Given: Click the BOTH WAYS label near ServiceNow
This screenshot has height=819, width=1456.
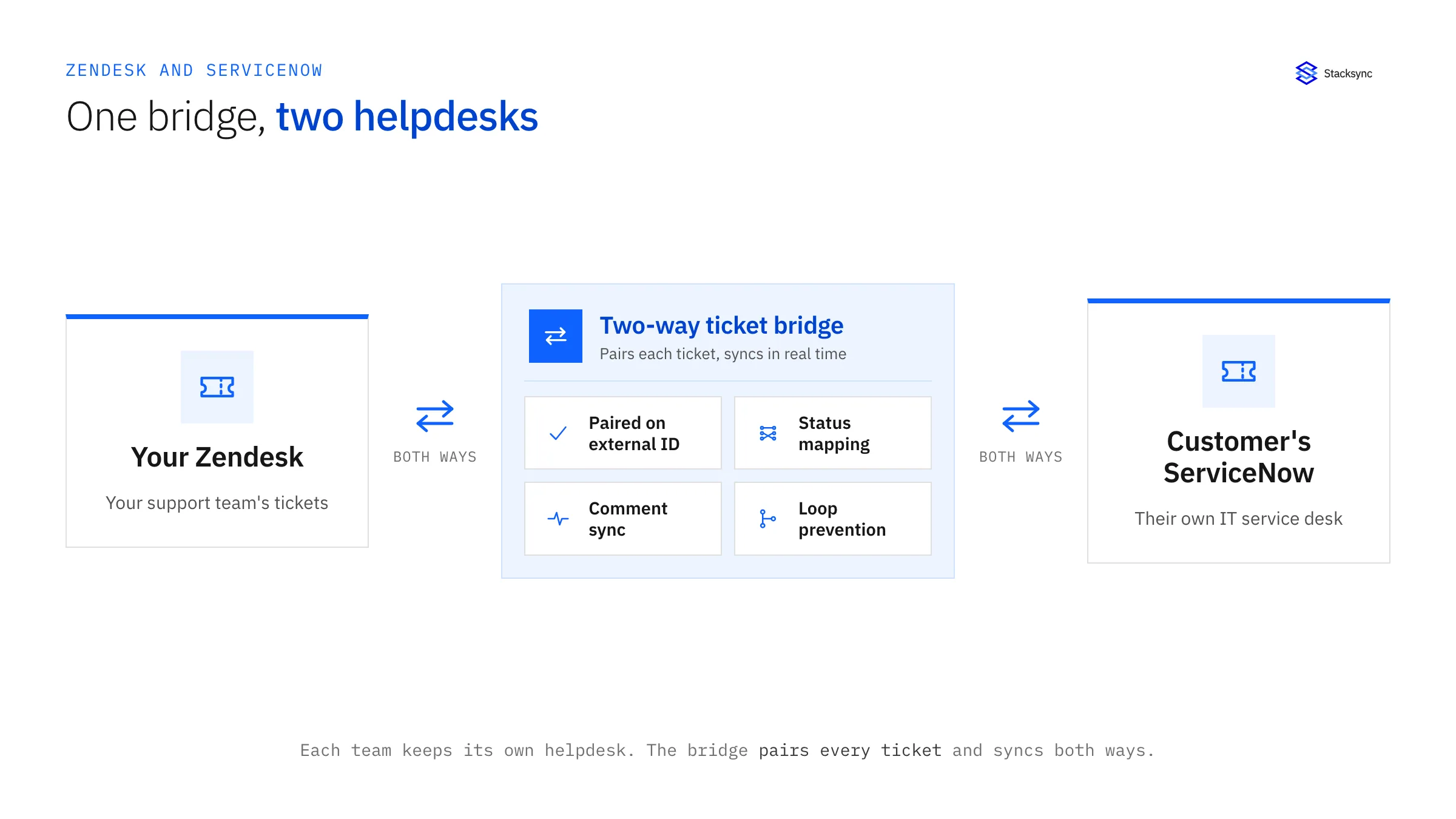Looking at the screenshot, I should [x=1021, y=457].
